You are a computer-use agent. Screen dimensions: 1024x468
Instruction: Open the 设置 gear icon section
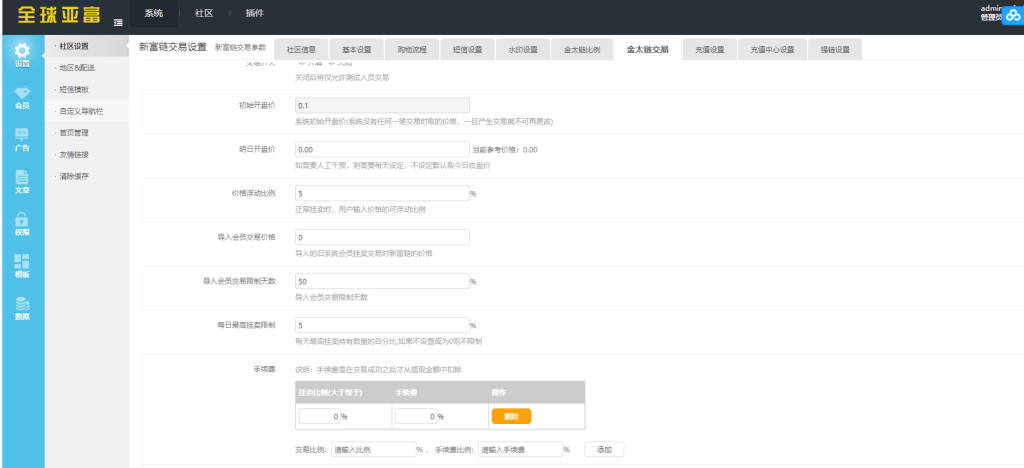[22, 55]
